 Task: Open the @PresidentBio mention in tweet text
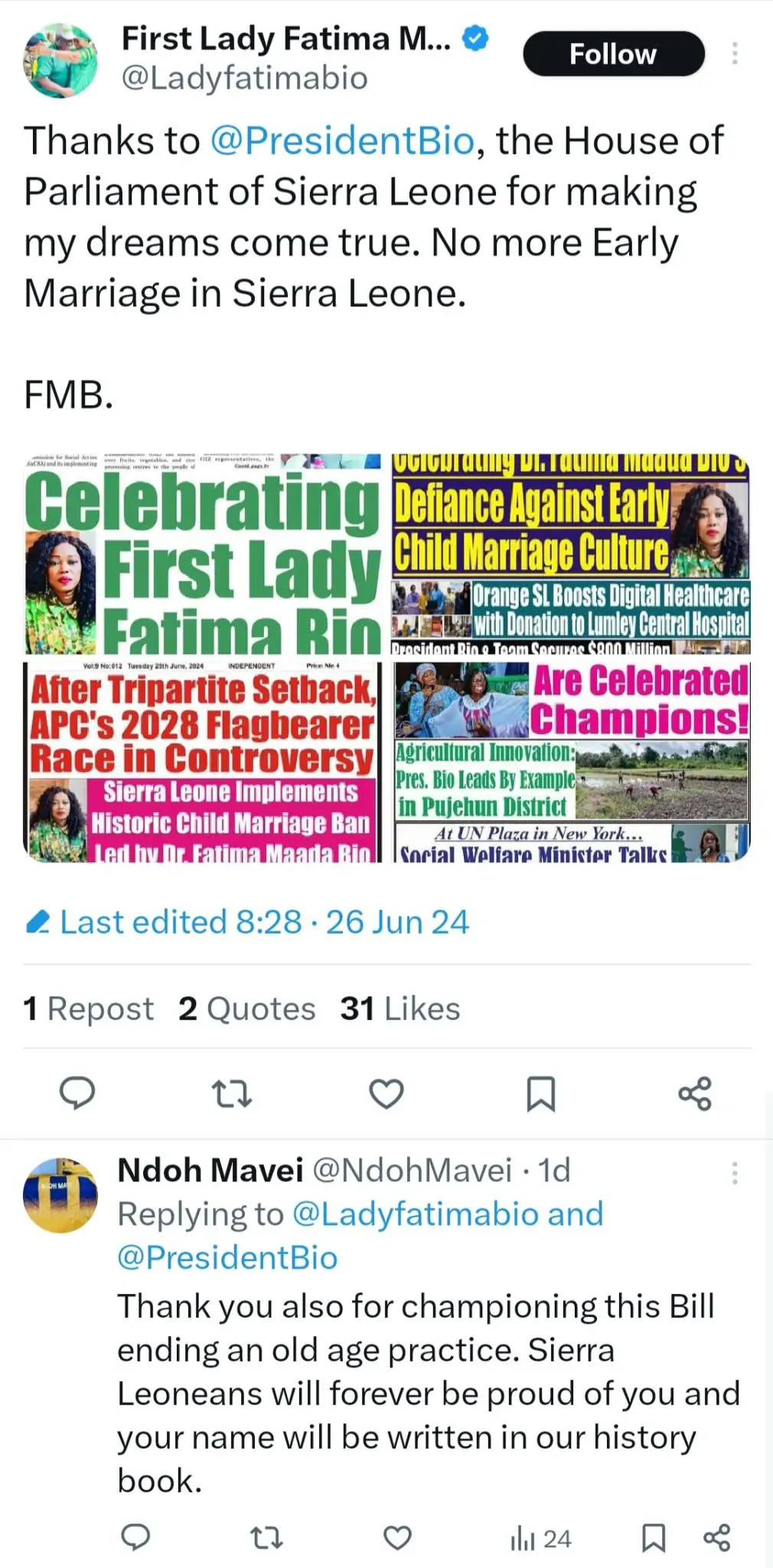click(342, 141)
